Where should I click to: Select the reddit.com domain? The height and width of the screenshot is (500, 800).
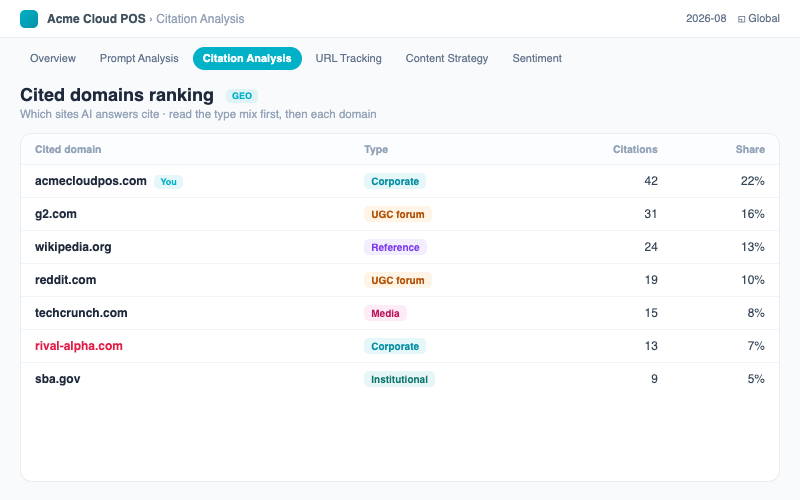click(x=65, y=280)
